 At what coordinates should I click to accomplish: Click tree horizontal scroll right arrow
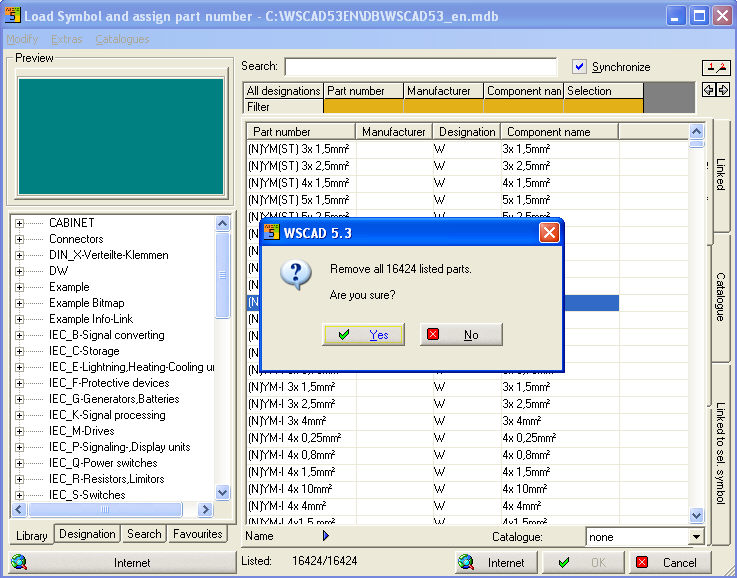[x=205, y=509]
